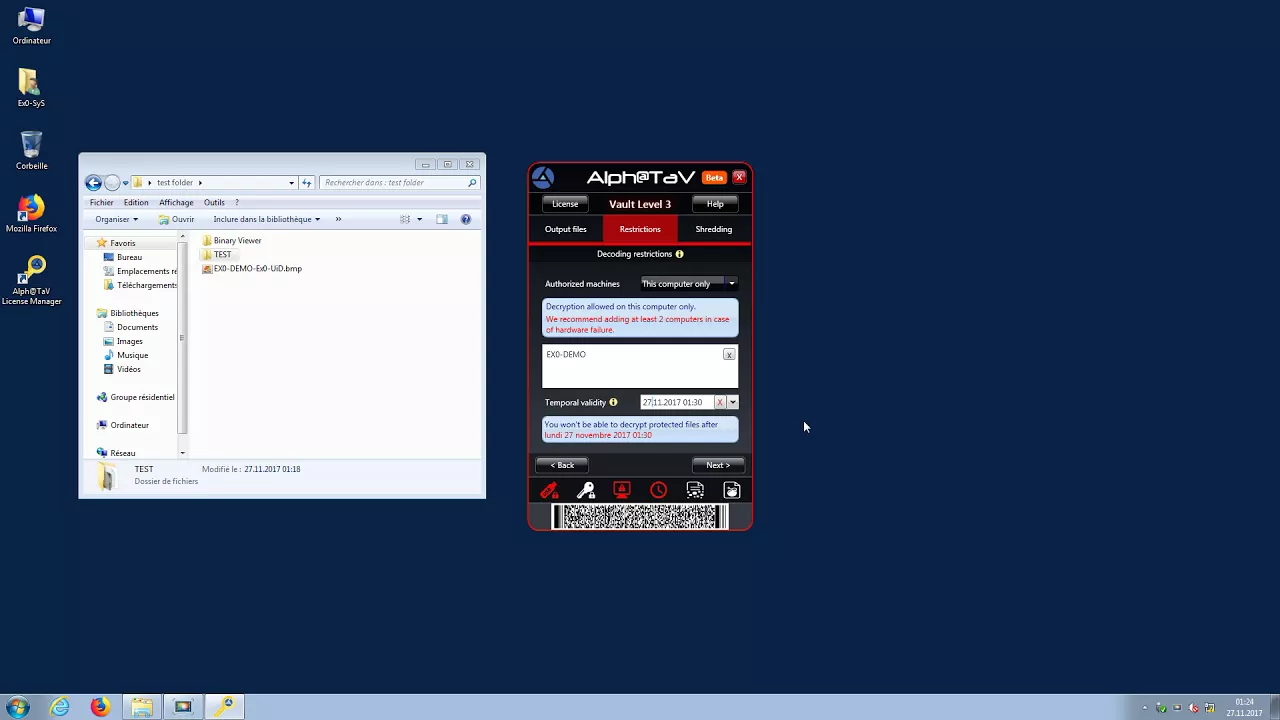Click the Alph@TaV logo icon in title bar
The height and width of the screenshot is (720, 1280).
[x=543, y=178]
